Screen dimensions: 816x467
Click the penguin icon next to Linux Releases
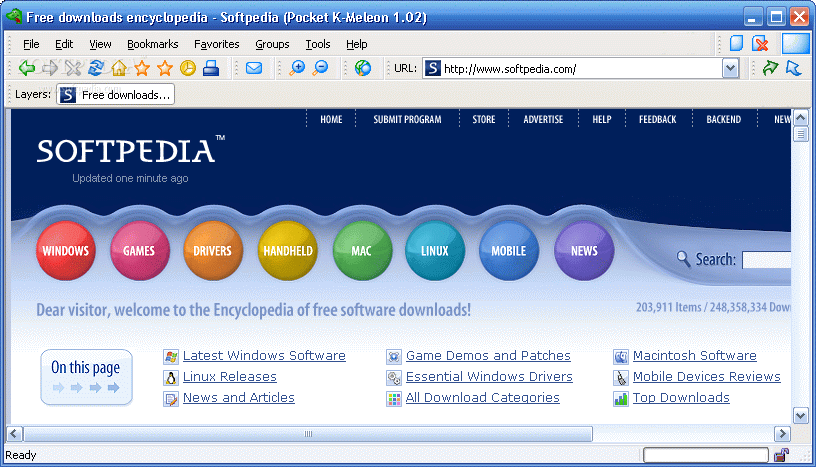[x=171, y=377]
